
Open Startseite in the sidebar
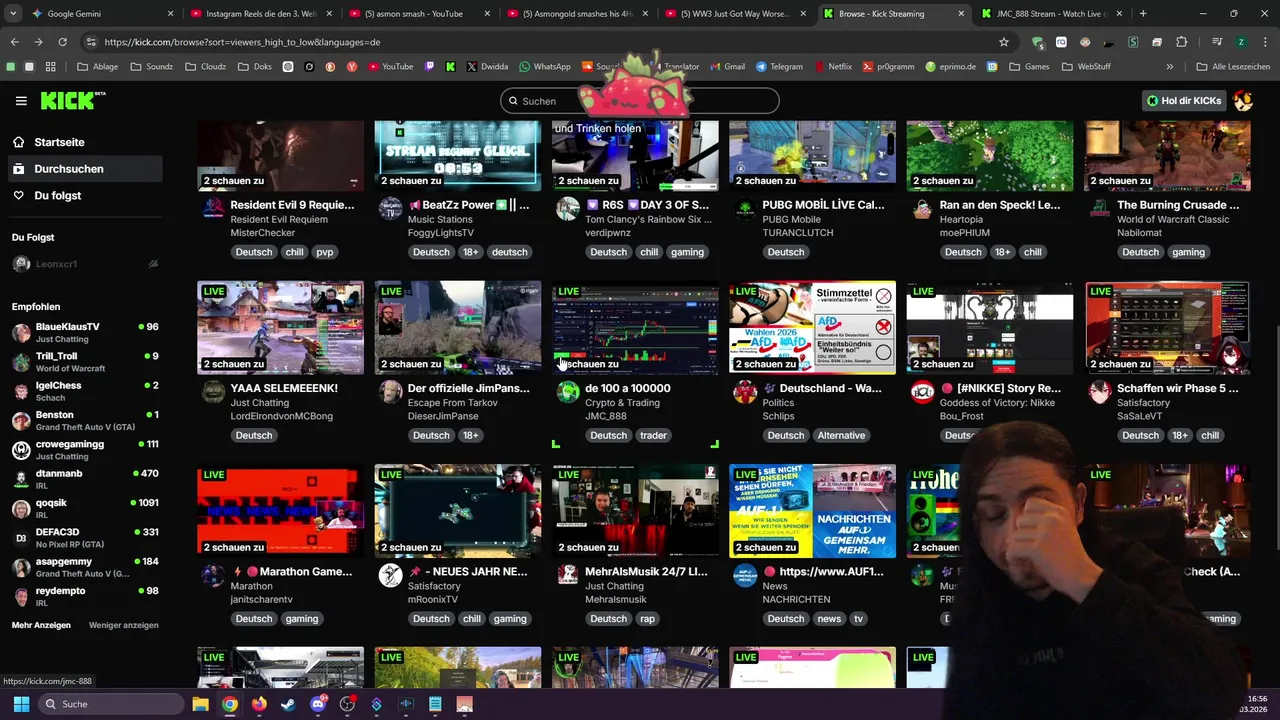pos(59,142)
